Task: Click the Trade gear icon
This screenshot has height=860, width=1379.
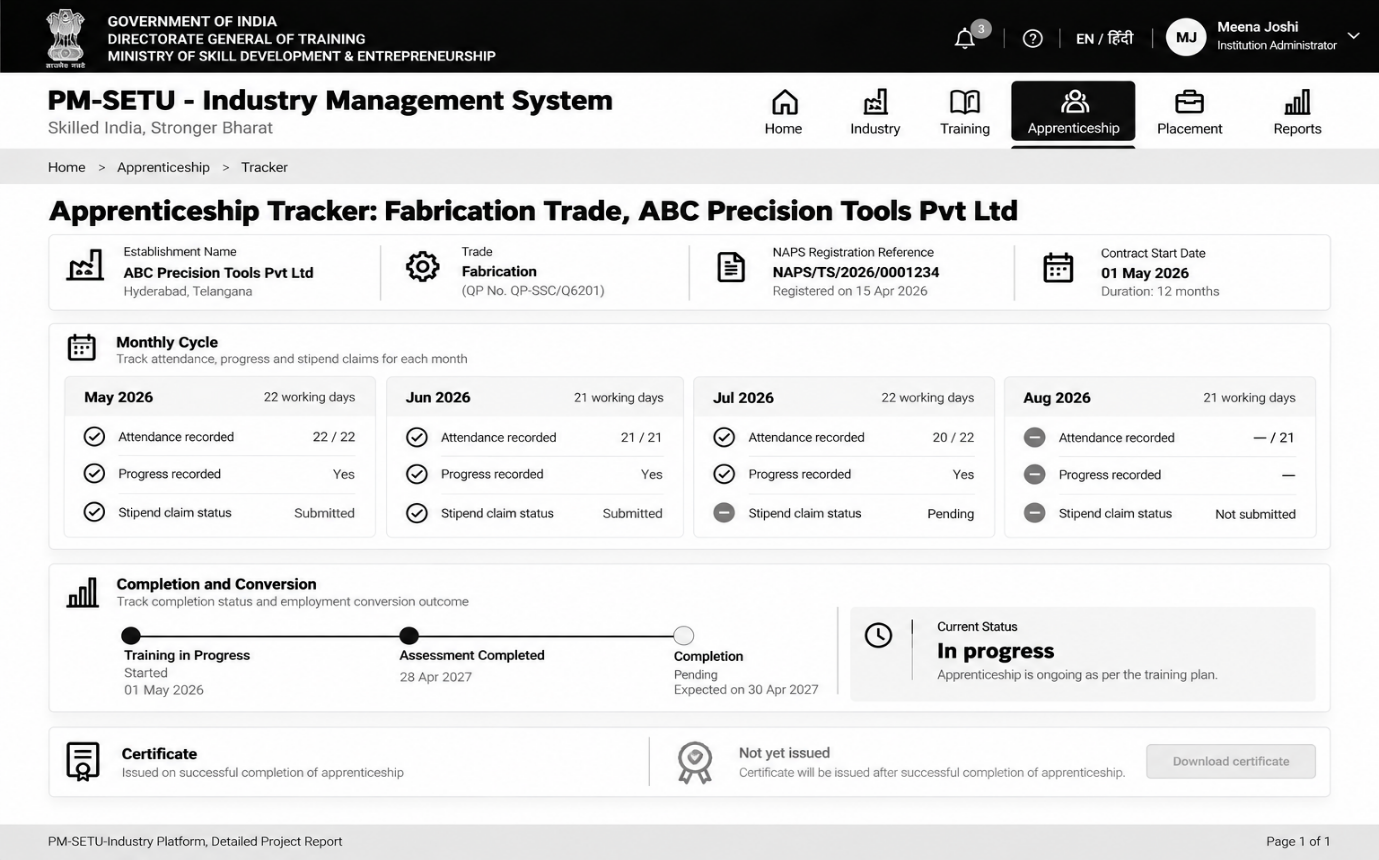Action: click(423, 267)
